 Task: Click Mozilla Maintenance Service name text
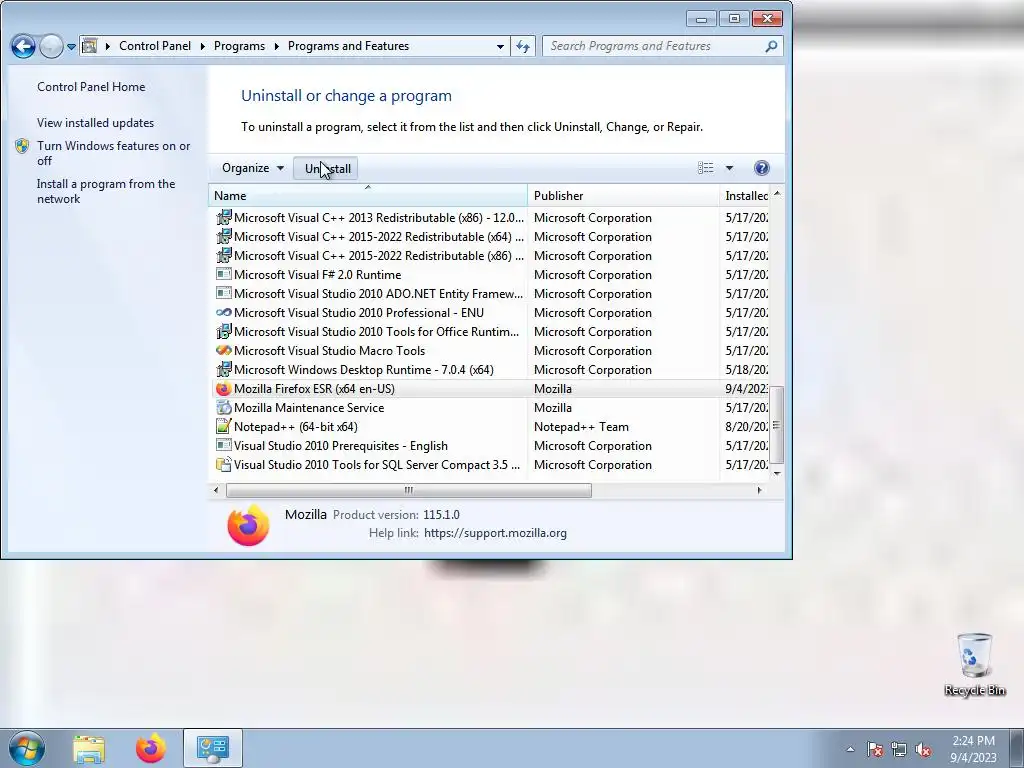pos(309,408)
